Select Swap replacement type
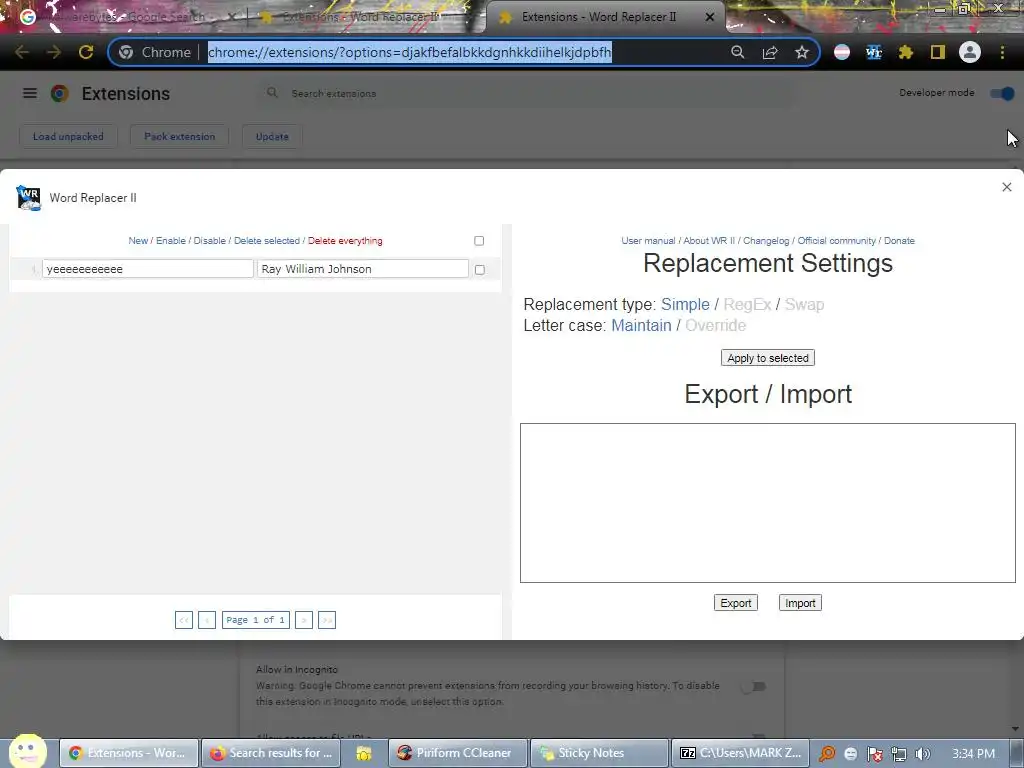1024x768 pixels. 804,304
